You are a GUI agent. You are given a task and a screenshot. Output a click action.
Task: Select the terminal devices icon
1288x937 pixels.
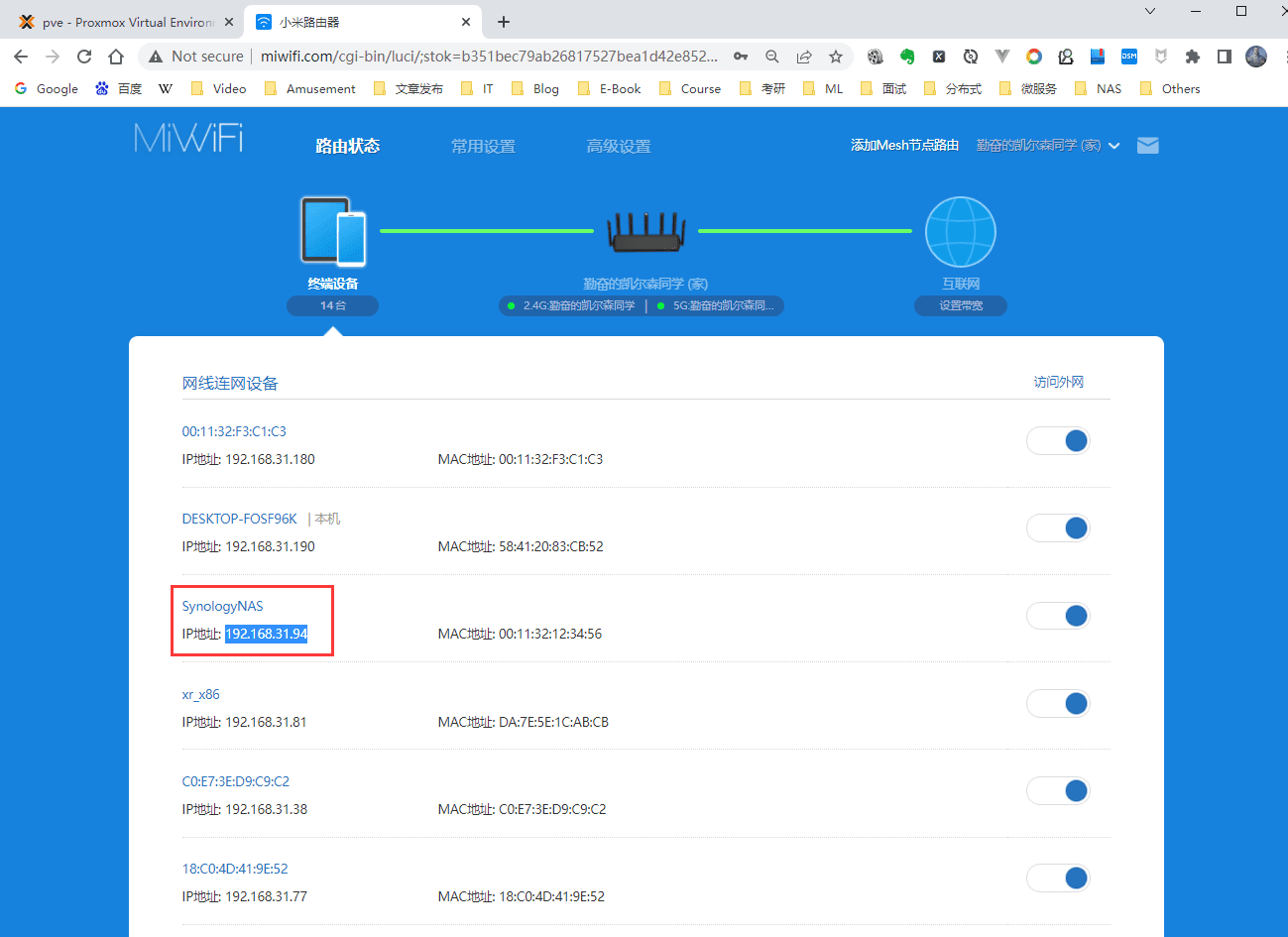(x=333, y=232)
